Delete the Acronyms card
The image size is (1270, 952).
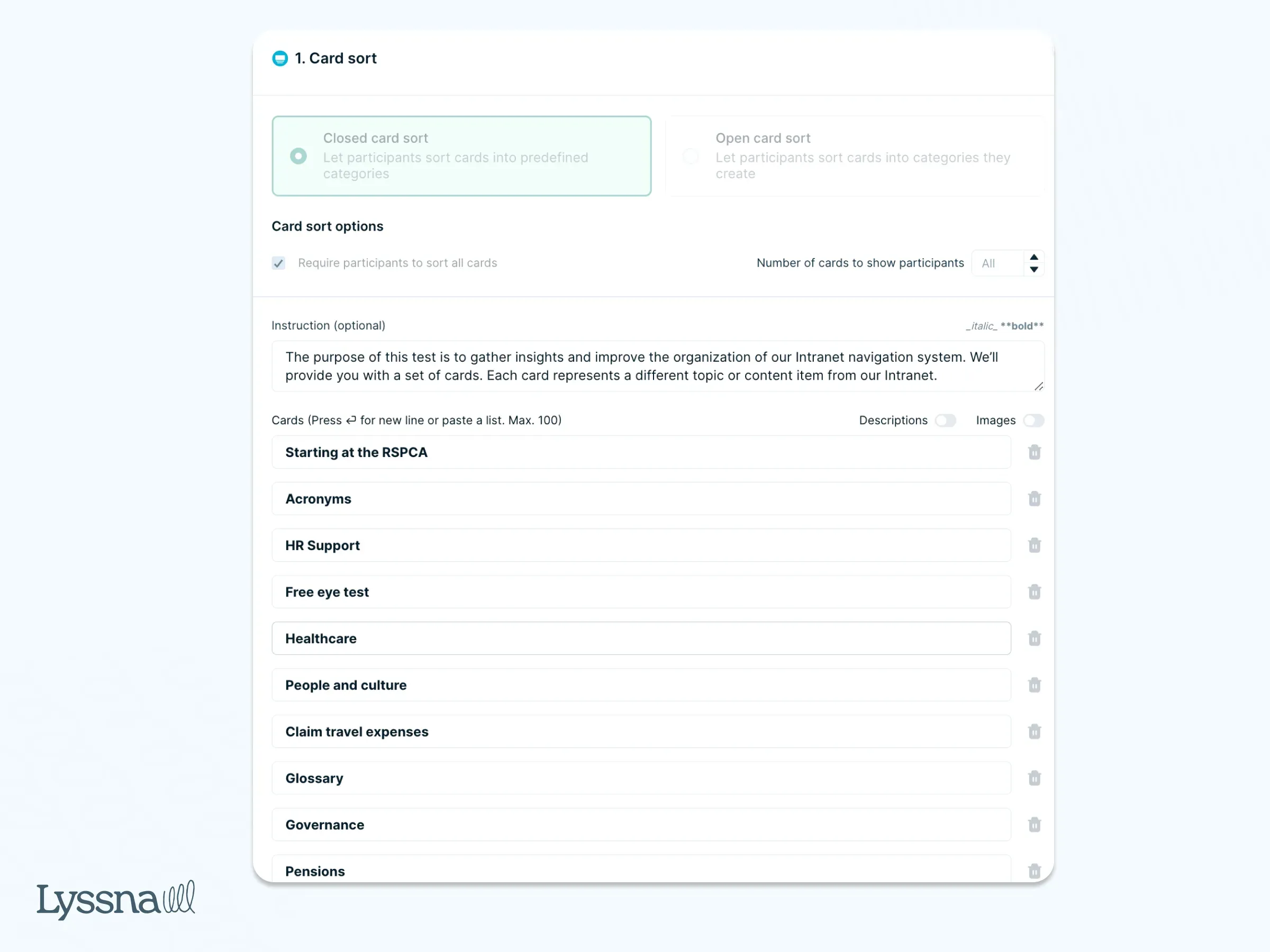pos(1035,499)
